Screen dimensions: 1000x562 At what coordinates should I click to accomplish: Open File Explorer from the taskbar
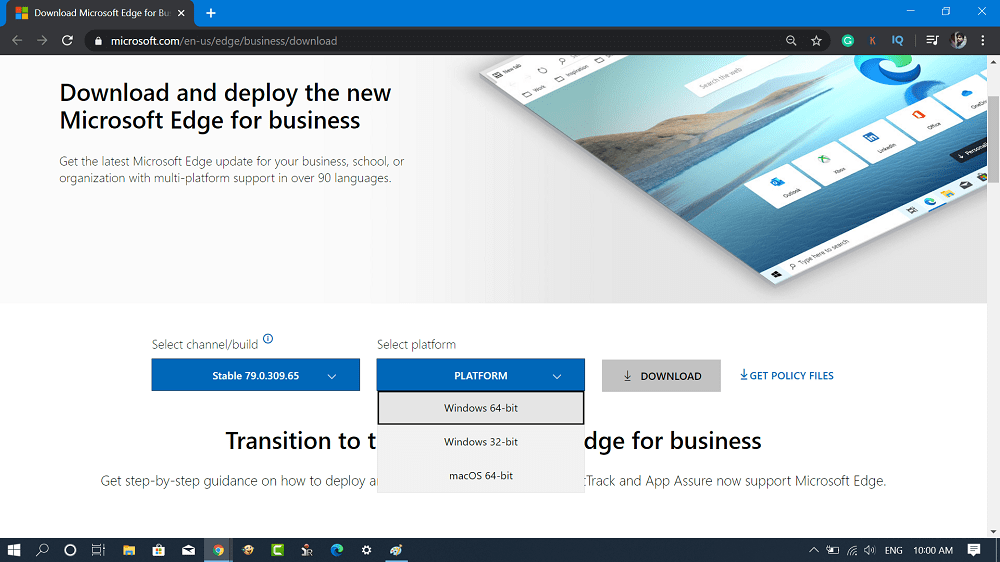[129, 550]
